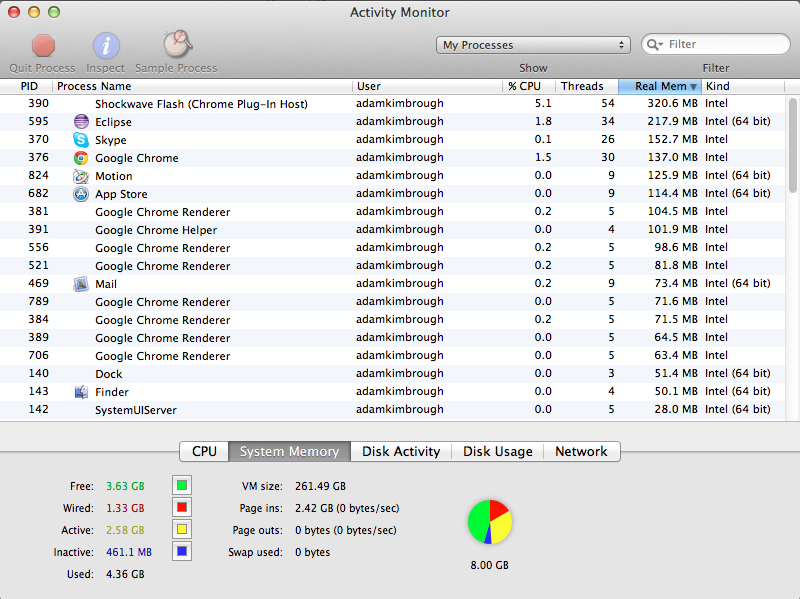Select the Finder app icon
This screenshot has height=599, width=800.
click(81, 392)
